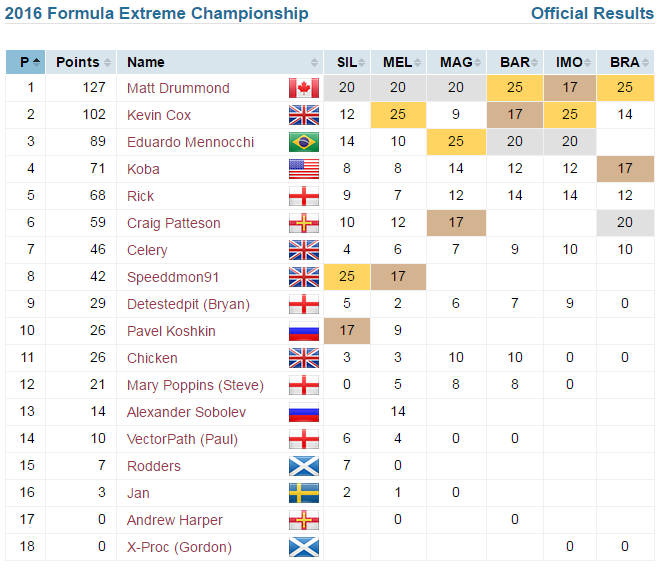Viewport: 660px width, 570px height.
Task: Click the Canadian flag beside Matt Drummond
Action: (x=303, y=88)
